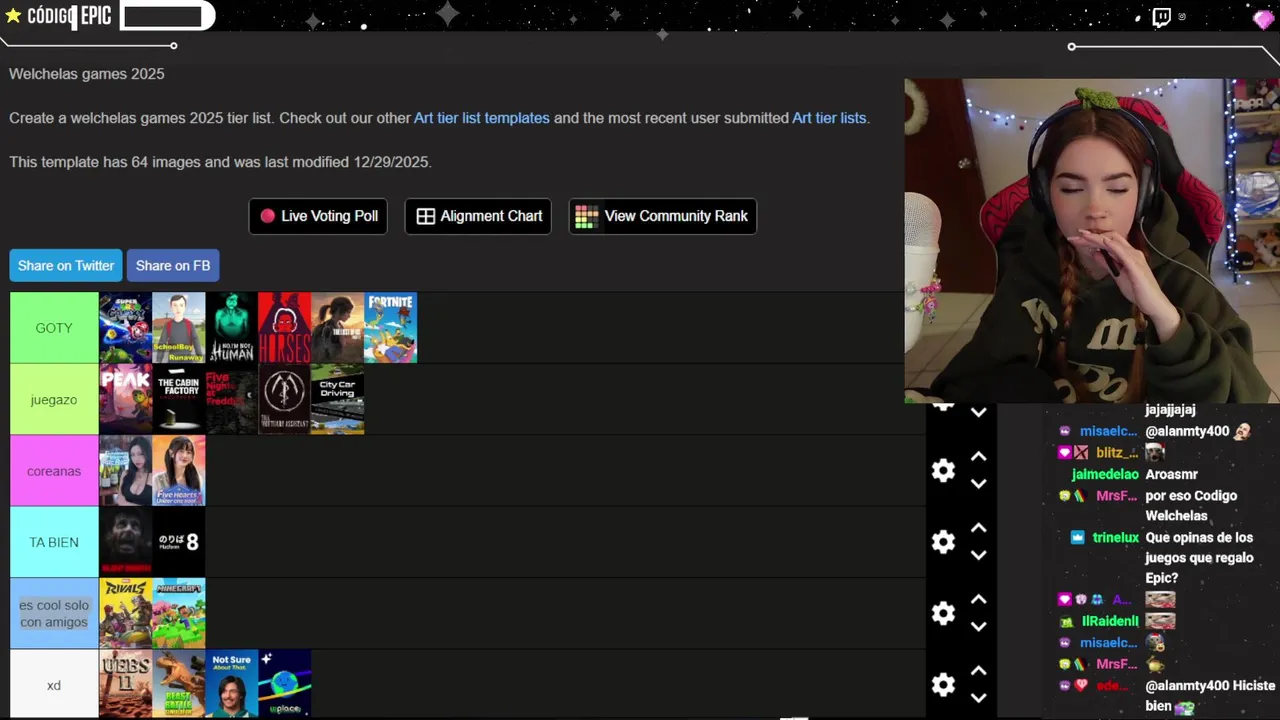Click chat username IIRaidenII

point(1110,621)
